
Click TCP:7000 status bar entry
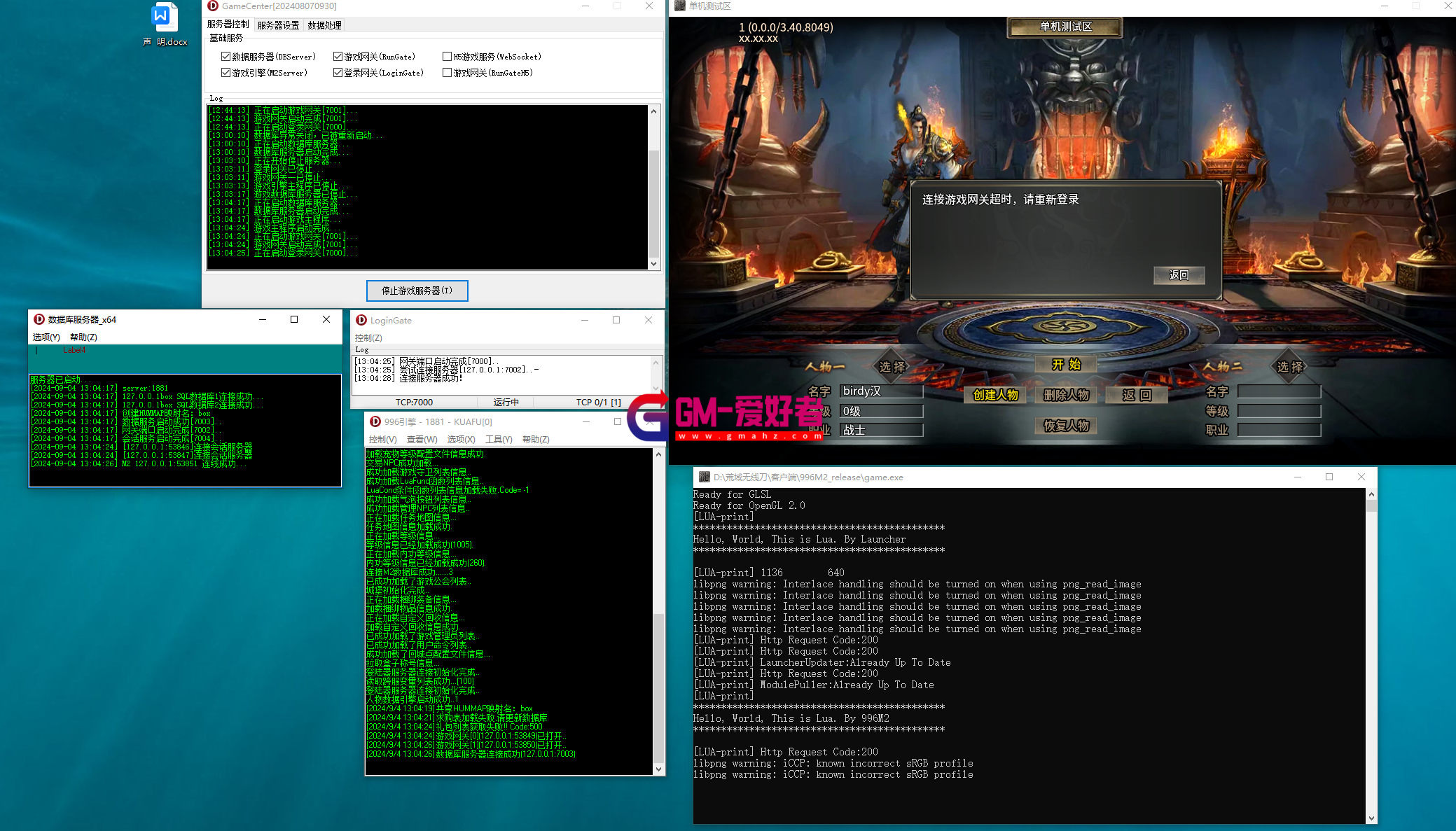pyautogui.click(x=414, y=403)
